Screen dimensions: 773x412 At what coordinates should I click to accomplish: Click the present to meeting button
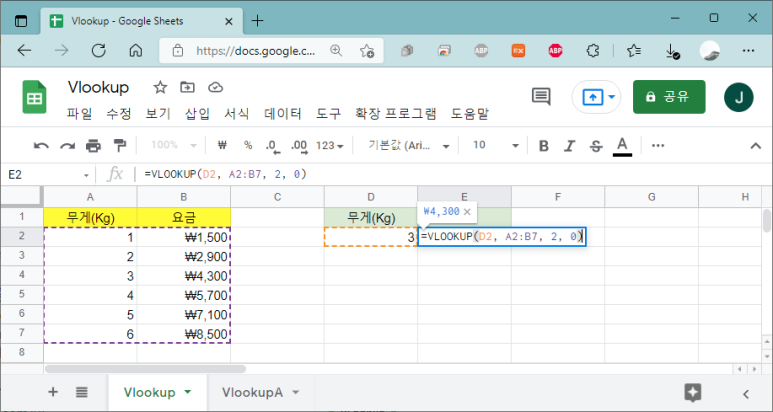tap(592, 97)
